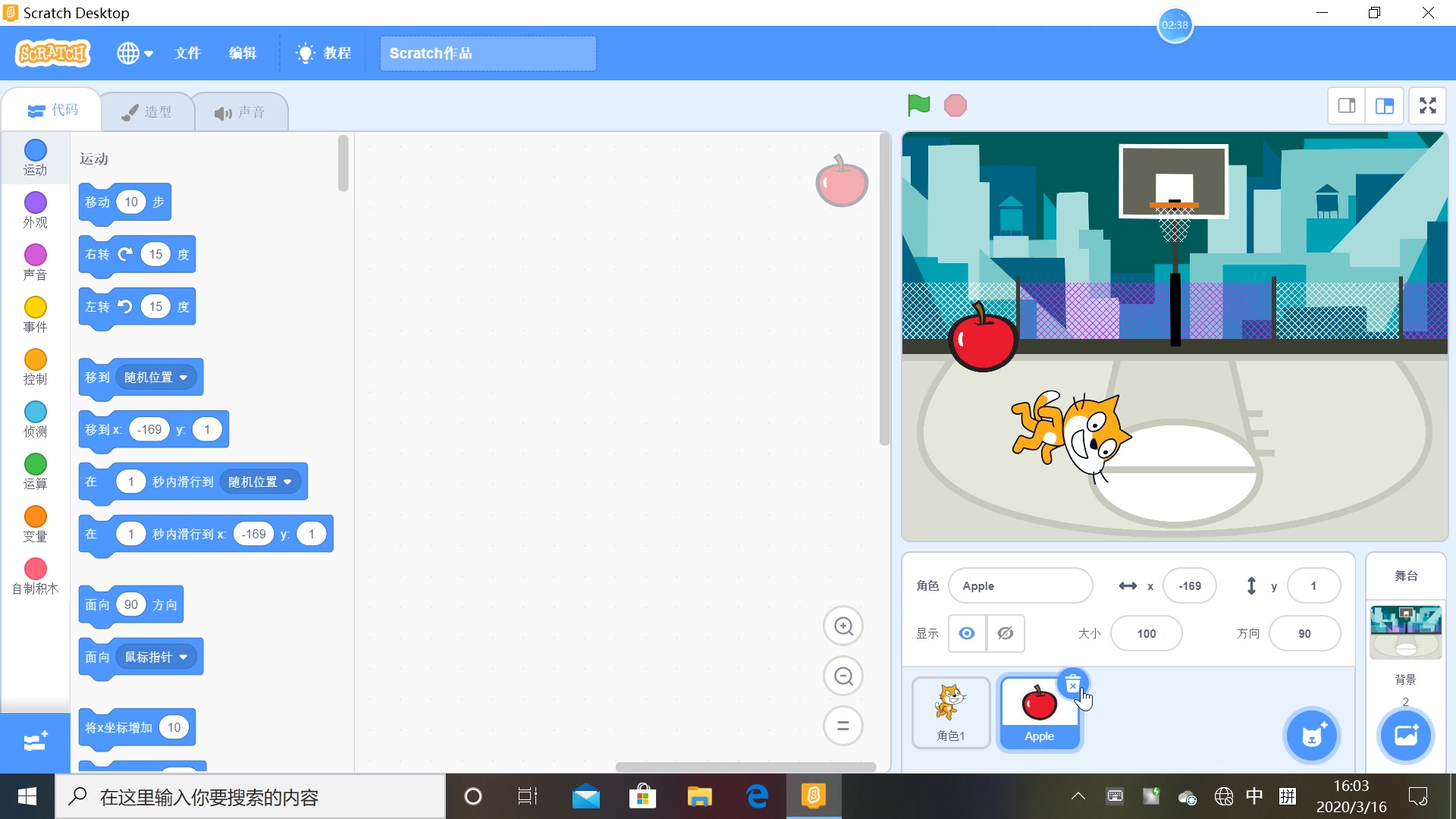Open the 教程 (Tutorials) menu
This screenshot has width=1456, height=819.
tap(325, 53)
